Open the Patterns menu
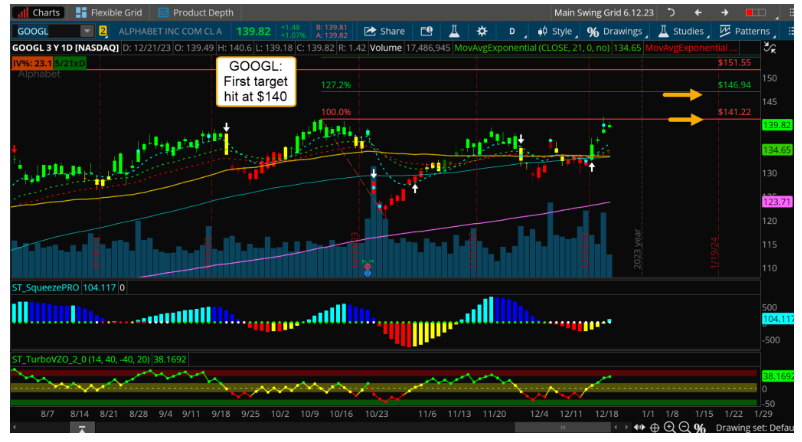Image resolution: width=802 pixels, height=442 pixels. (x=744, y=31)
